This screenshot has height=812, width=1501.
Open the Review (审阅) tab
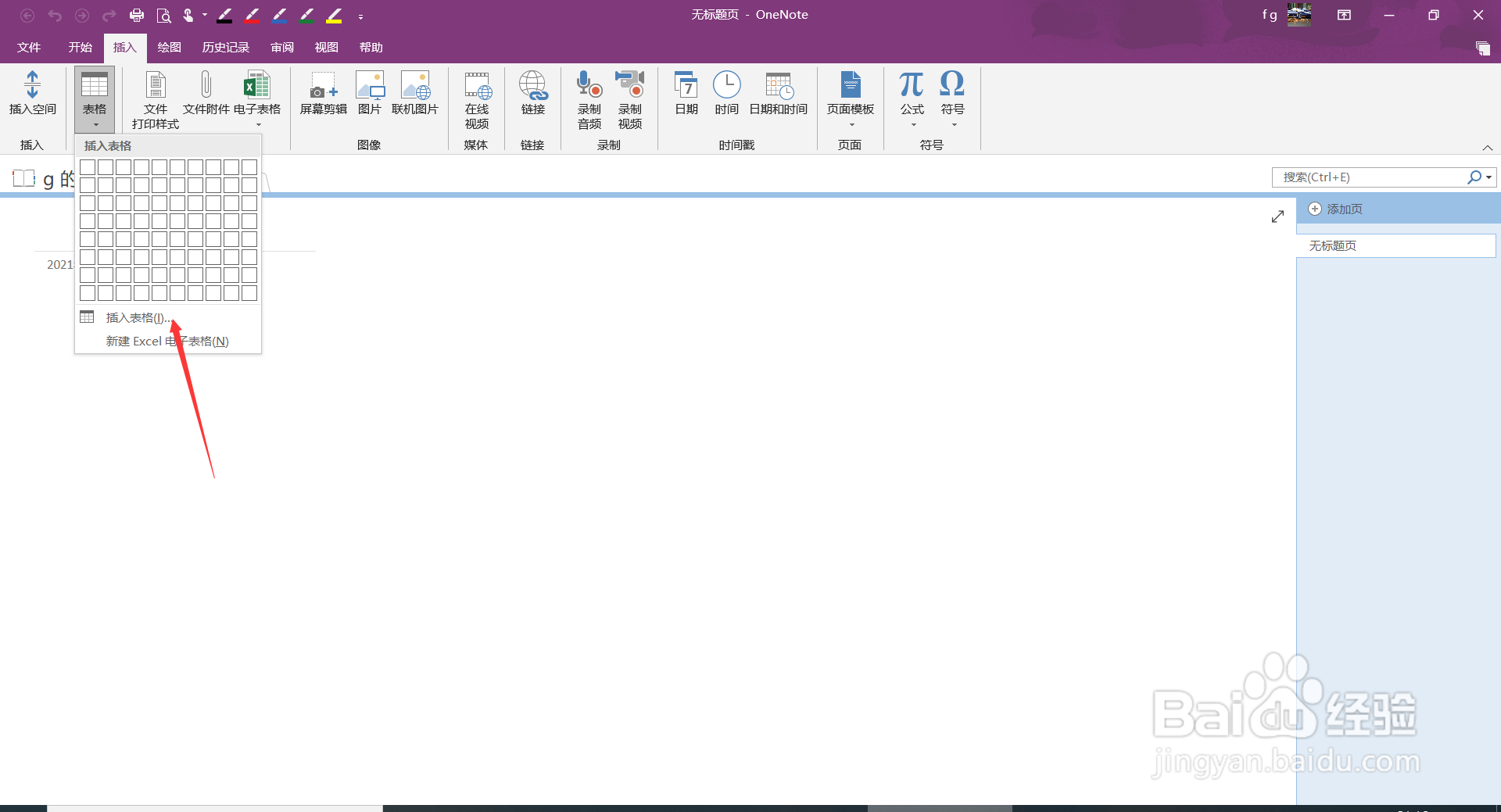coord(282,48)
